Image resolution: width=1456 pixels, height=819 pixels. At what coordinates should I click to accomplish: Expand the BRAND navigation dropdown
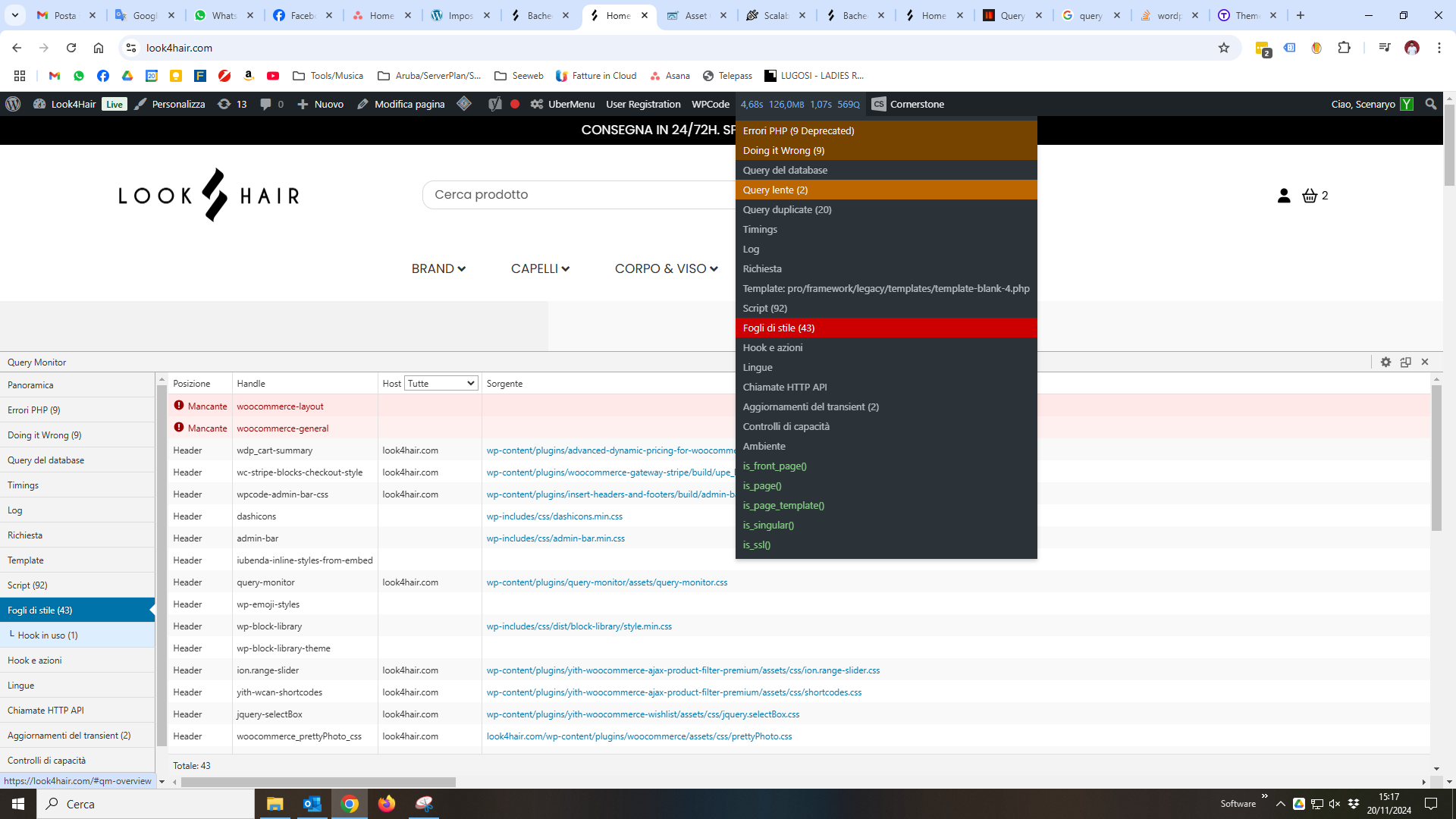point(438,268)
